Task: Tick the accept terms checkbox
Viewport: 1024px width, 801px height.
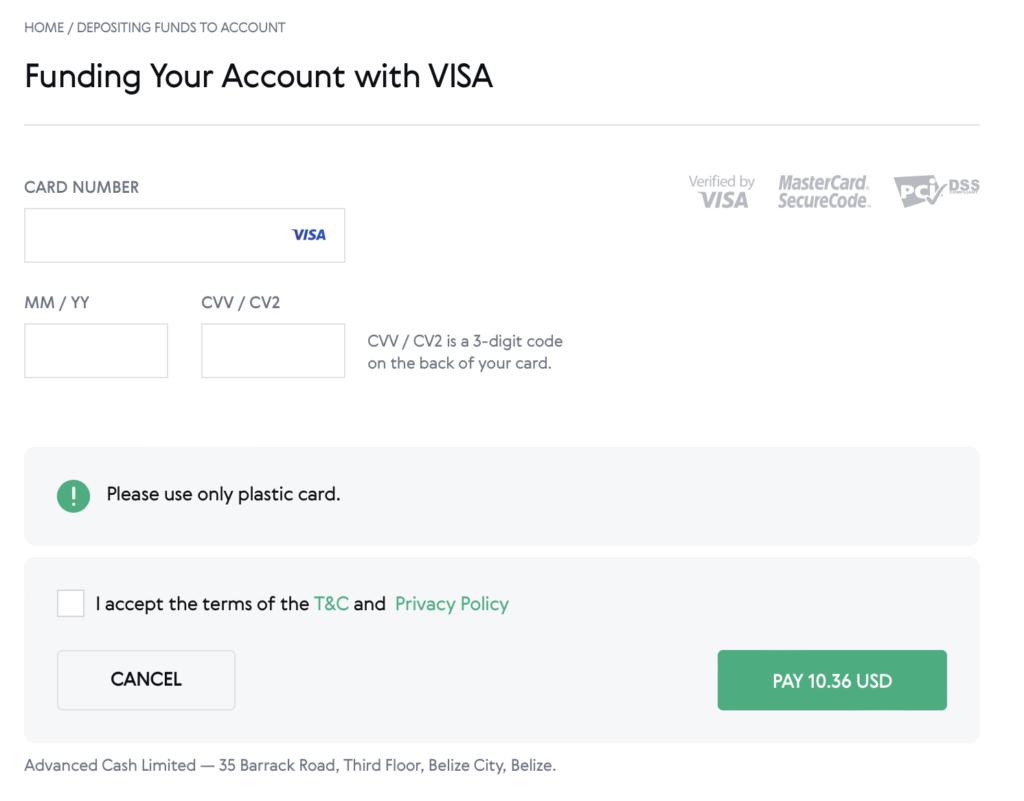Action: (71, 603)
